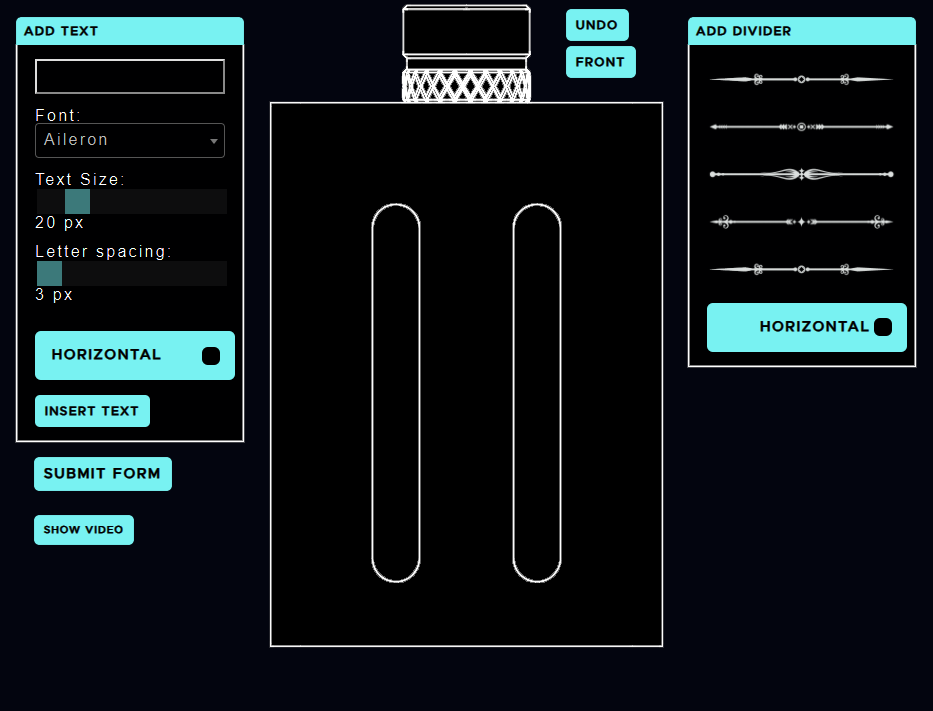Image resolution: width=933 pixels, height=711 pixels.
Task: Click the Text Size slider handle
Action: coord(78,202)
